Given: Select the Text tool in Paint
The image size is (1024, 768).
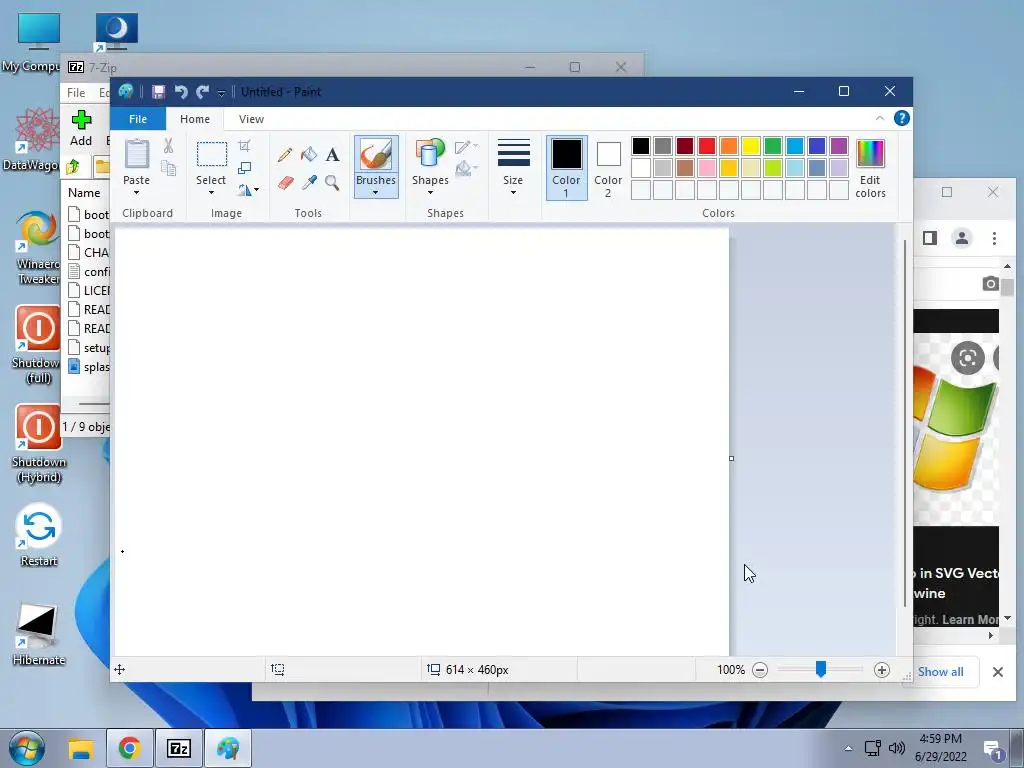Looking at the screenshot, I should [332, 155].
